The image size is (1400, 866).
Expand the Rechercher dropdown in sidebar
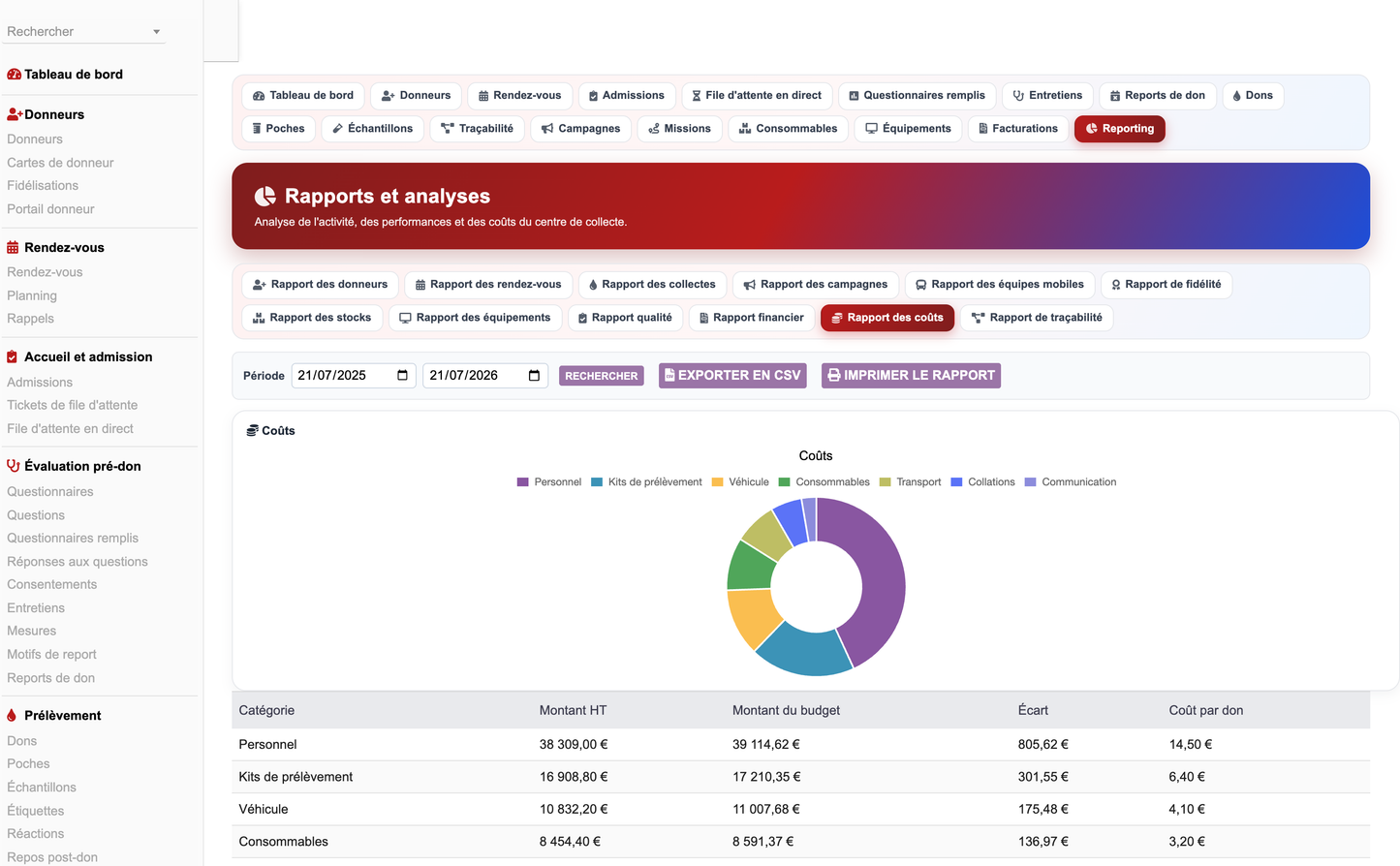click(84, 32)
